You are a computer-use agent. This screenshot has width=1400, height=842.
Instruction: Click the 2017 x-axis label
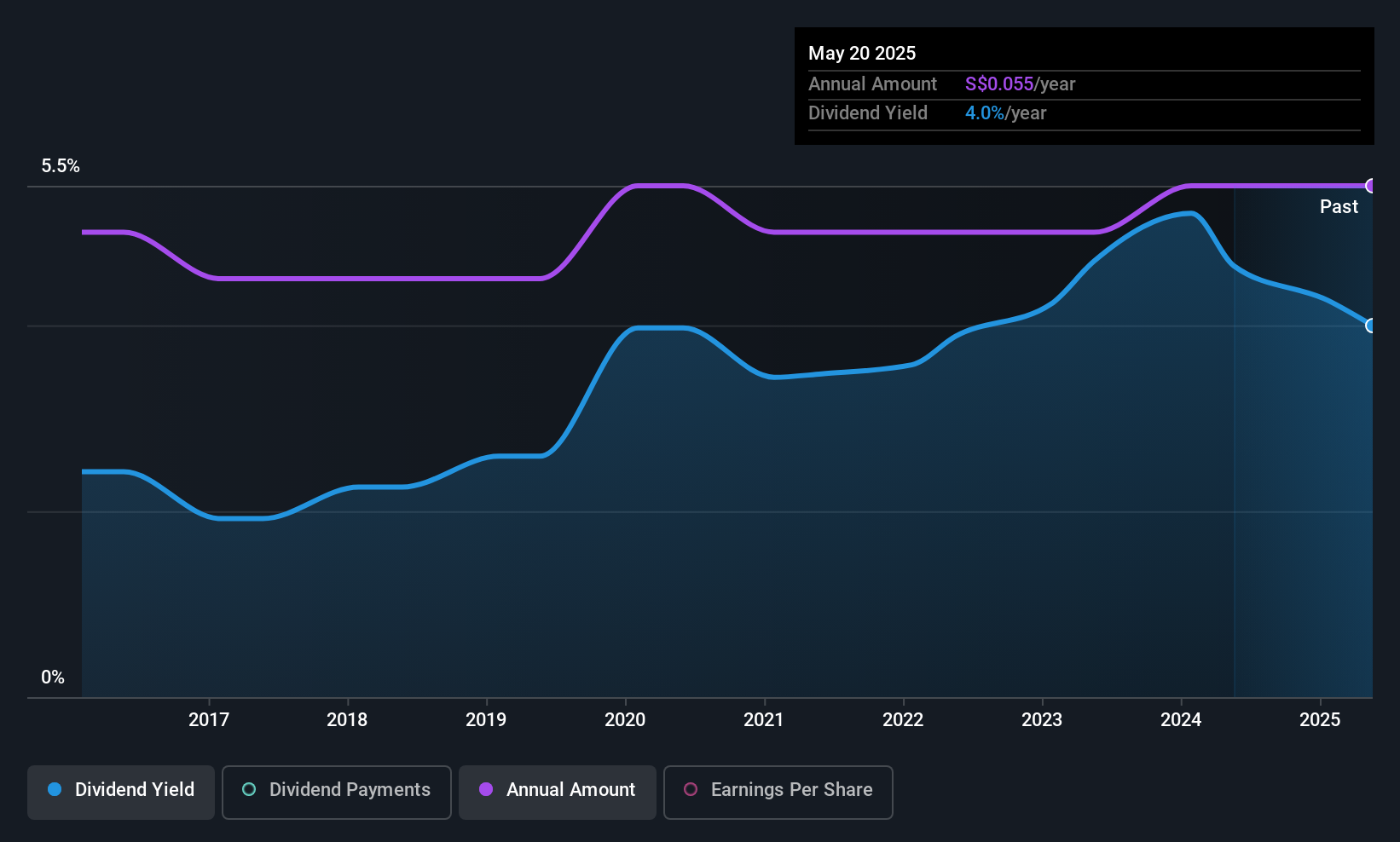209,719
